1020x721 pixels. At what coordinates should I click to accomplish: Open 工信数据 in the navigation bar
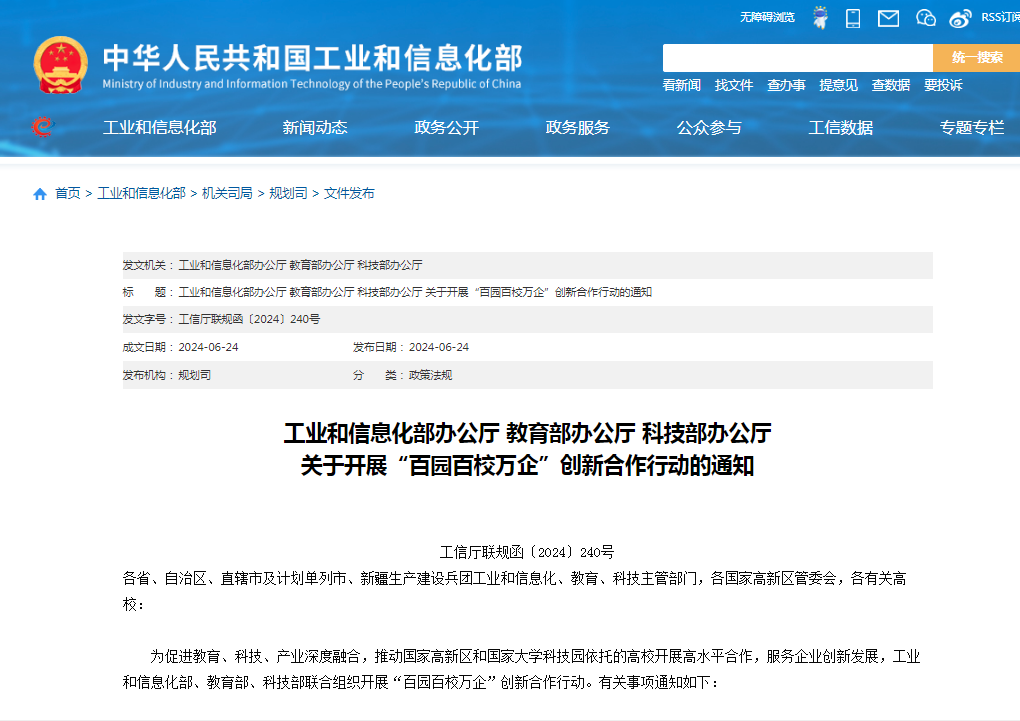click(840, 127)
